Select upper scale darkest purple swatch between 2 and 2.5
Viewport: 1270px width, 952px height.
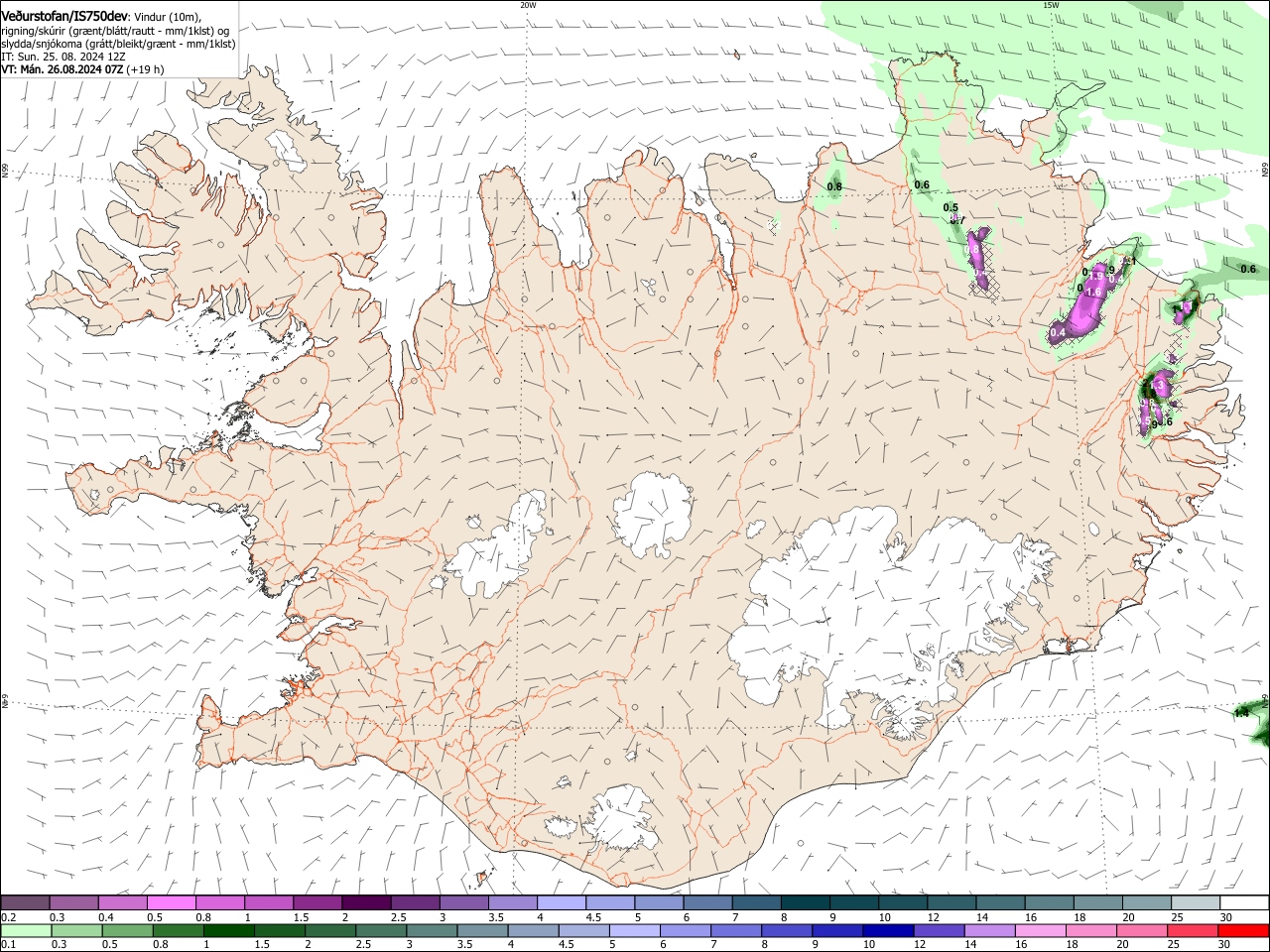[x=365, y=902]
